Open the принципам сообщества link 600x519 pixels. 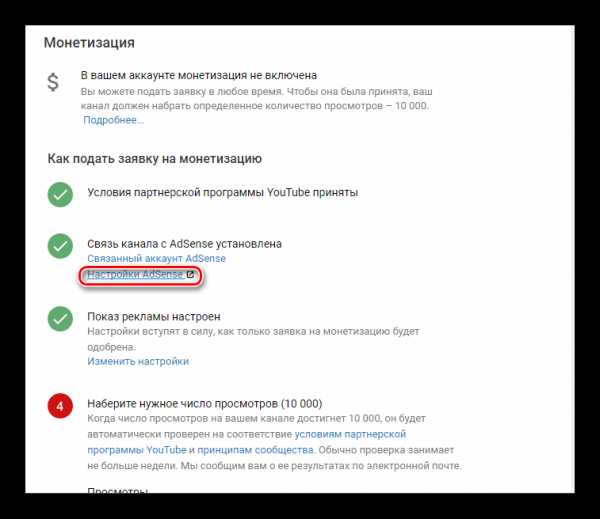pos(255,450)
